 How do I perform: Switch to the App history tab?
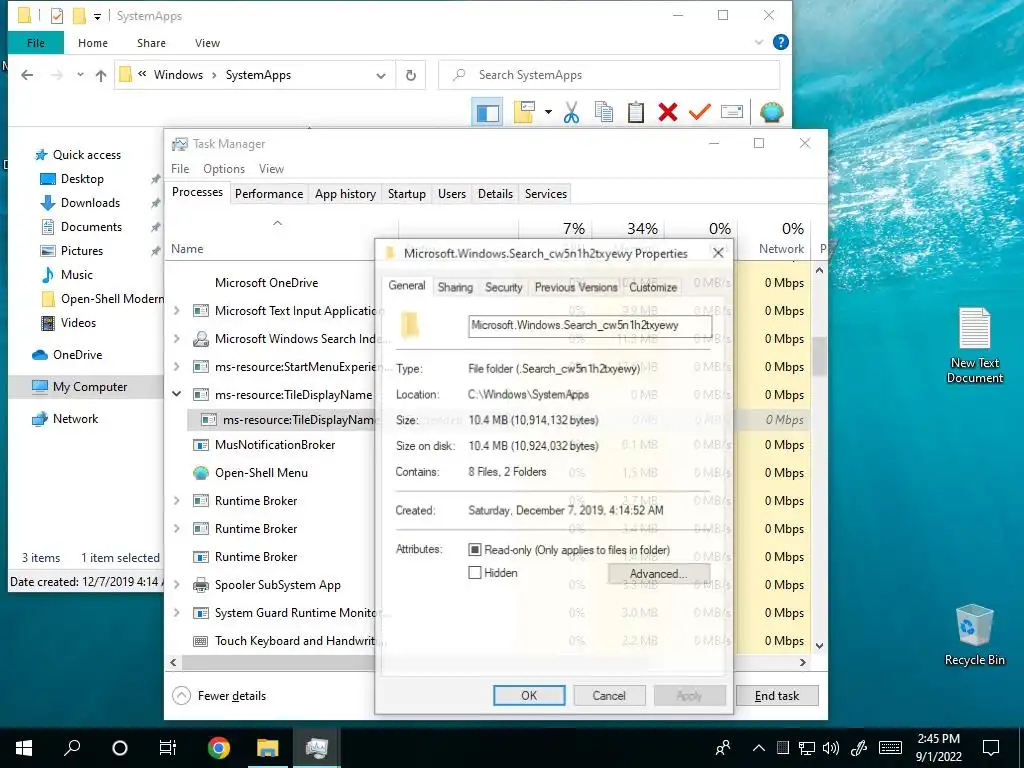(x=345, y=194)
